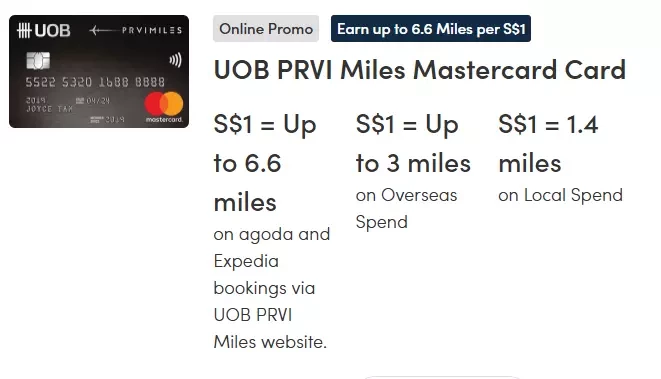The height and width of the screenshot is (379, 661).
Task: Click the 04/24 expiry date on card
Action: [x=93, y=101]
